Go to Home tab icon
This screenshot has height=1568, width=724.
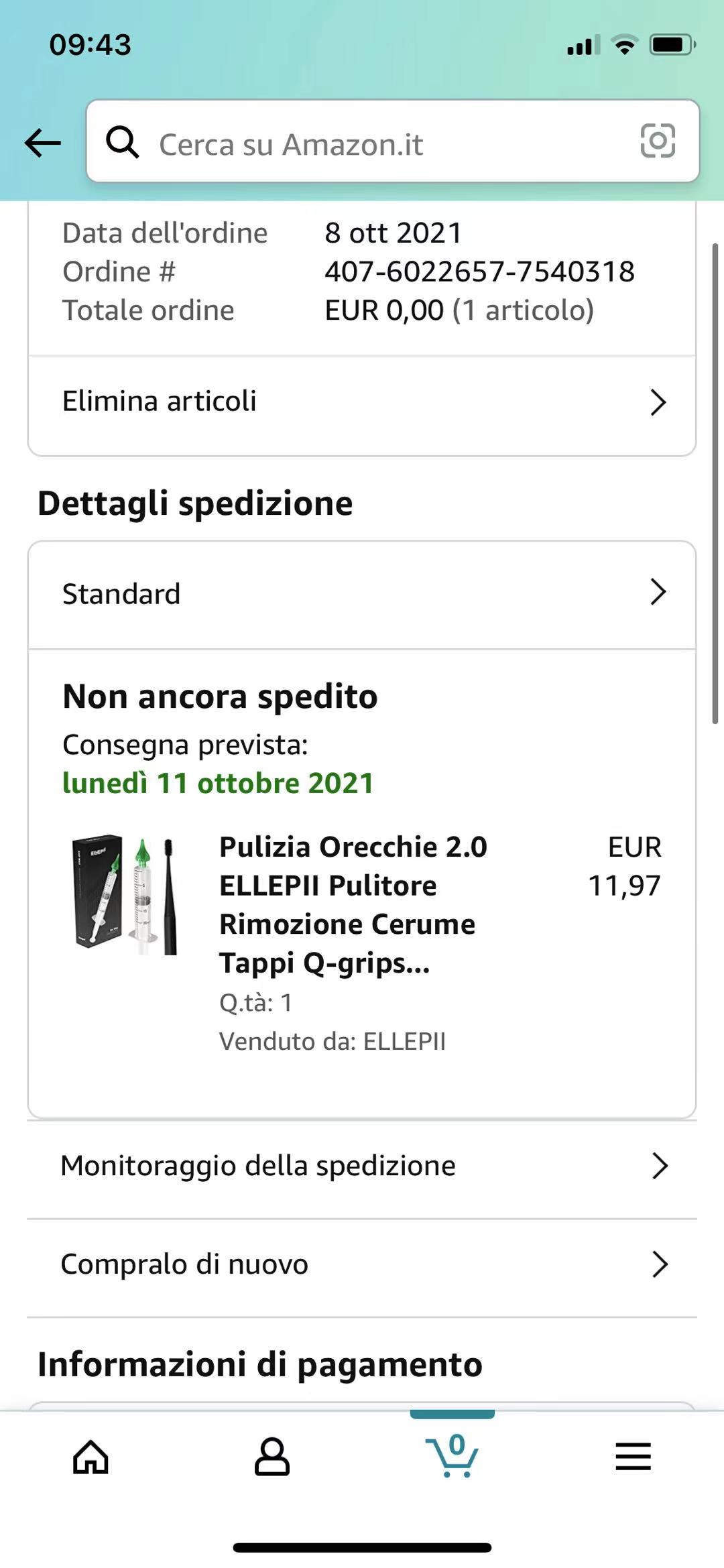click(90, 1457)
